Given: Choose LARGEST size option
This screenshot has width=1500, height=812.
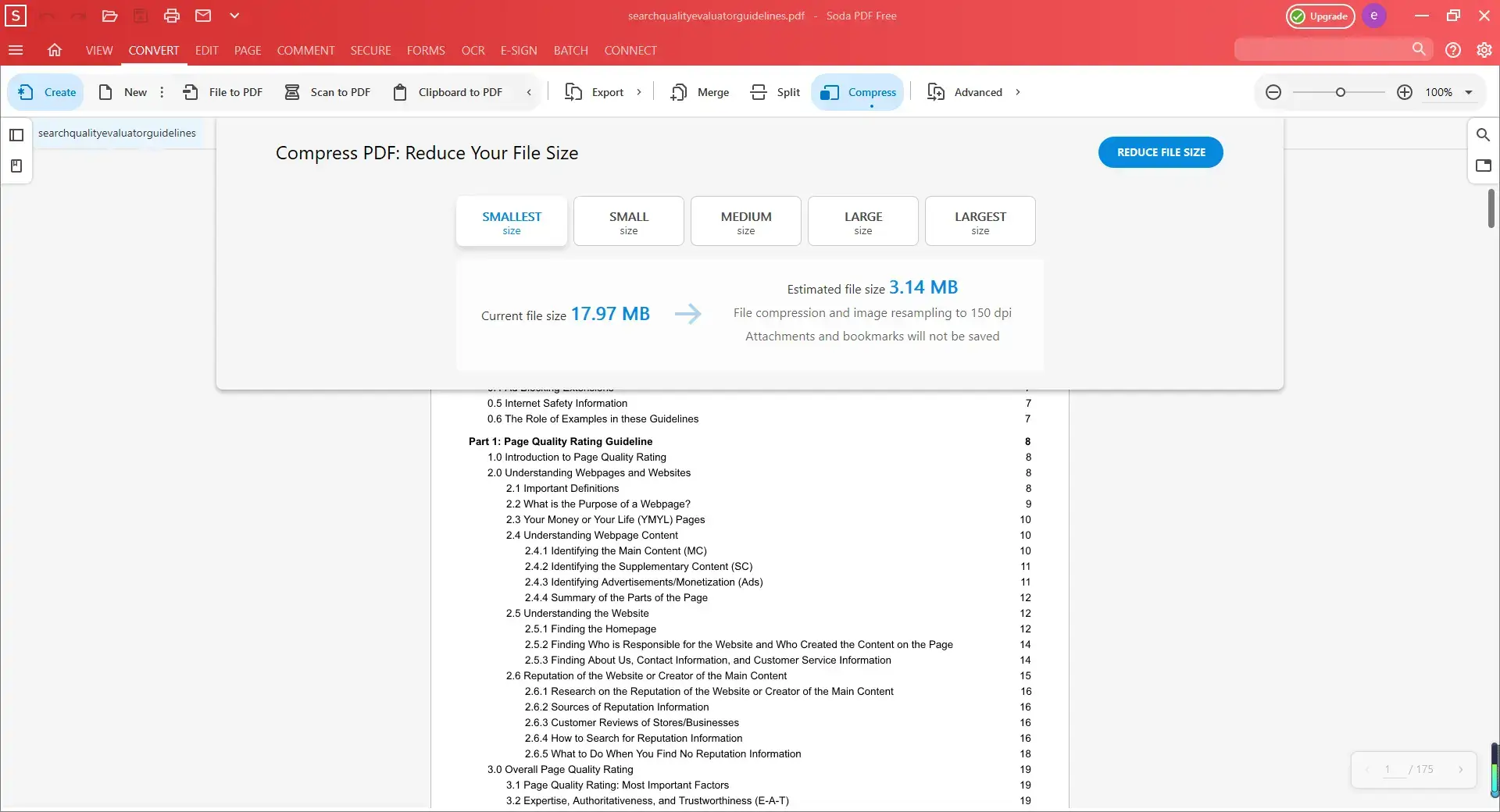Looking at the screenshot, I should pyautogui.click(x=980, y=222).
